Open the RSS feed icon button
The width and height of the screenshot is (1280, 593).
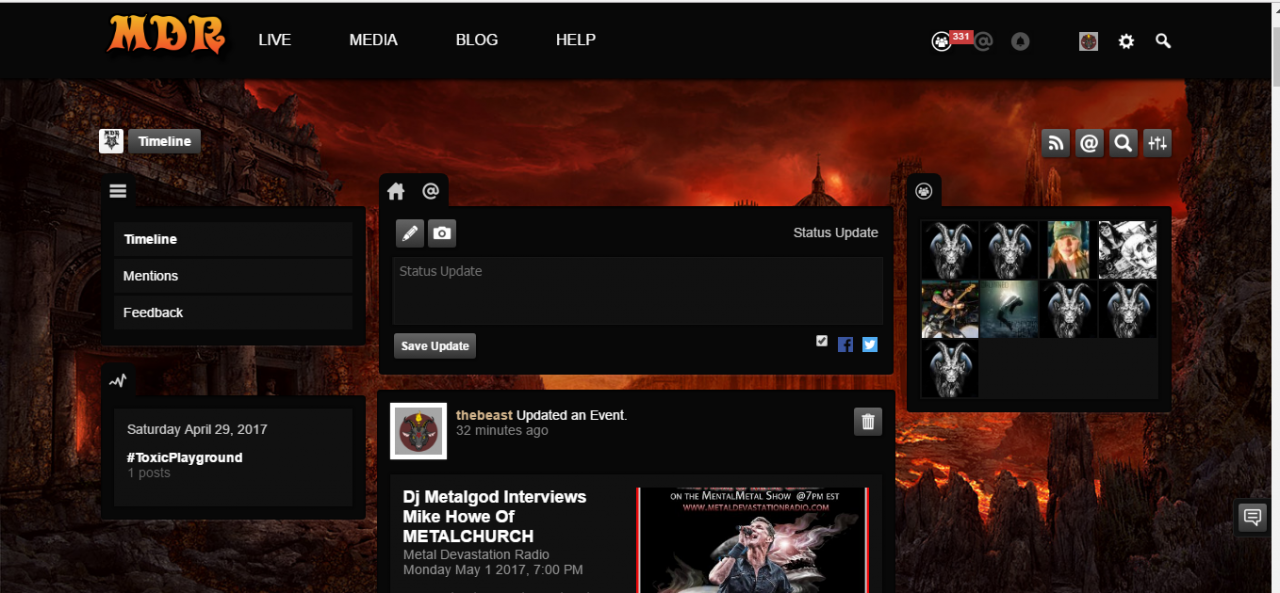[1056, 143]
